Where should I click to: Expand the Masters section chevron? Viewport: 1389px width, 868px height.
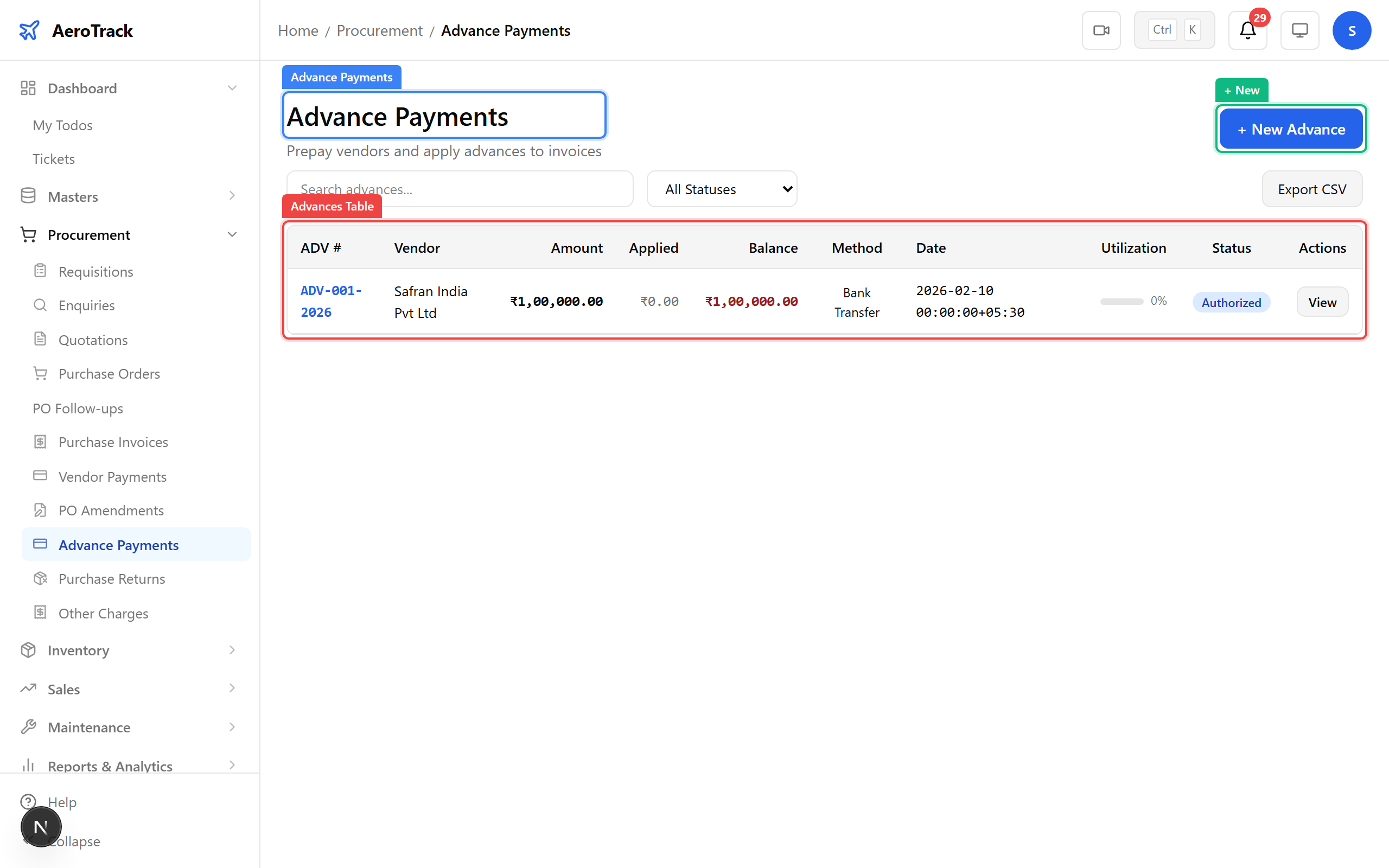(232, 196)
